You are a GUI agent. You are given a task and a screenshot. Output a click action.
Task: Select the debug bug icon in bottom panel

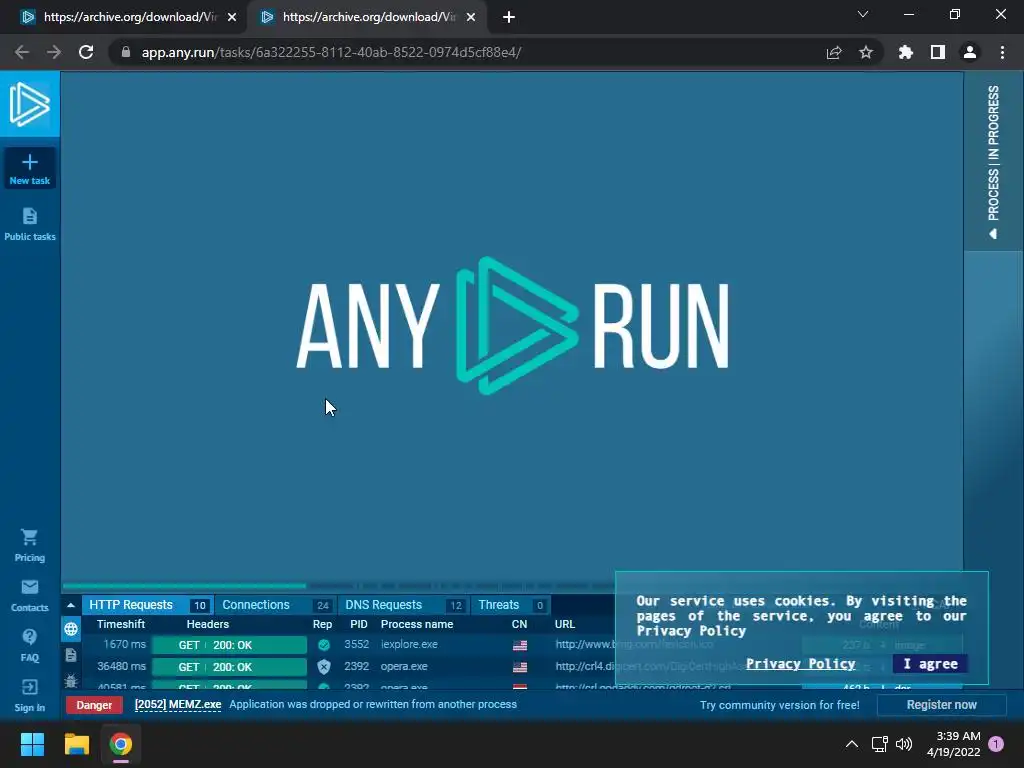71,681
